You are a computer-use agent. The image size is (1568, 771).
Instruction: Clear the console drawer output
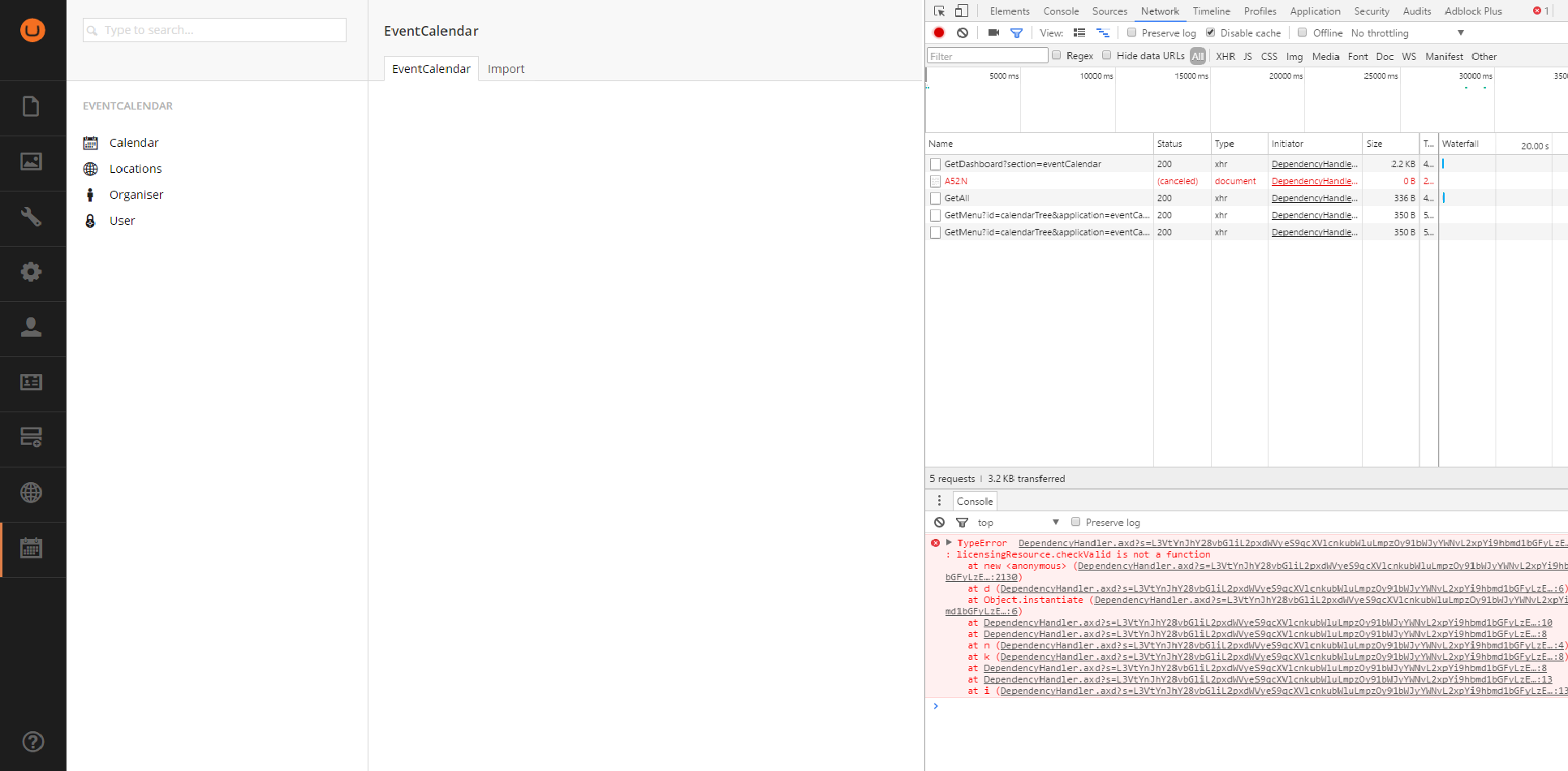tap(939, 522)
